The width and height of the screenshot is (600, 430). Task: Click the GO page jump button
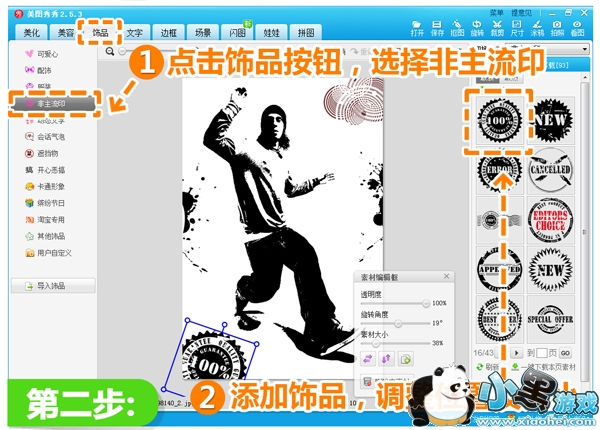click(x=565, y=353)
